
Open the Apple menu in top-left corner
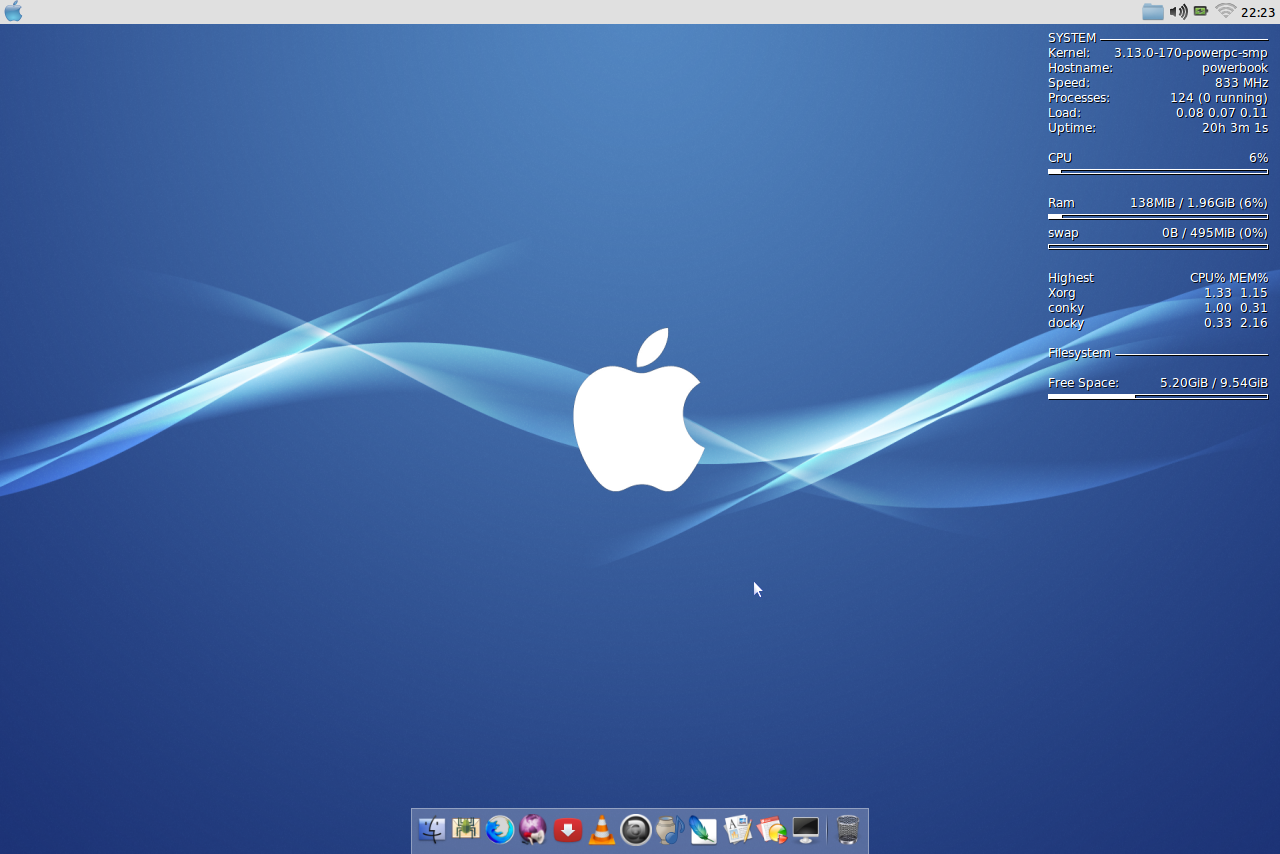13,12
